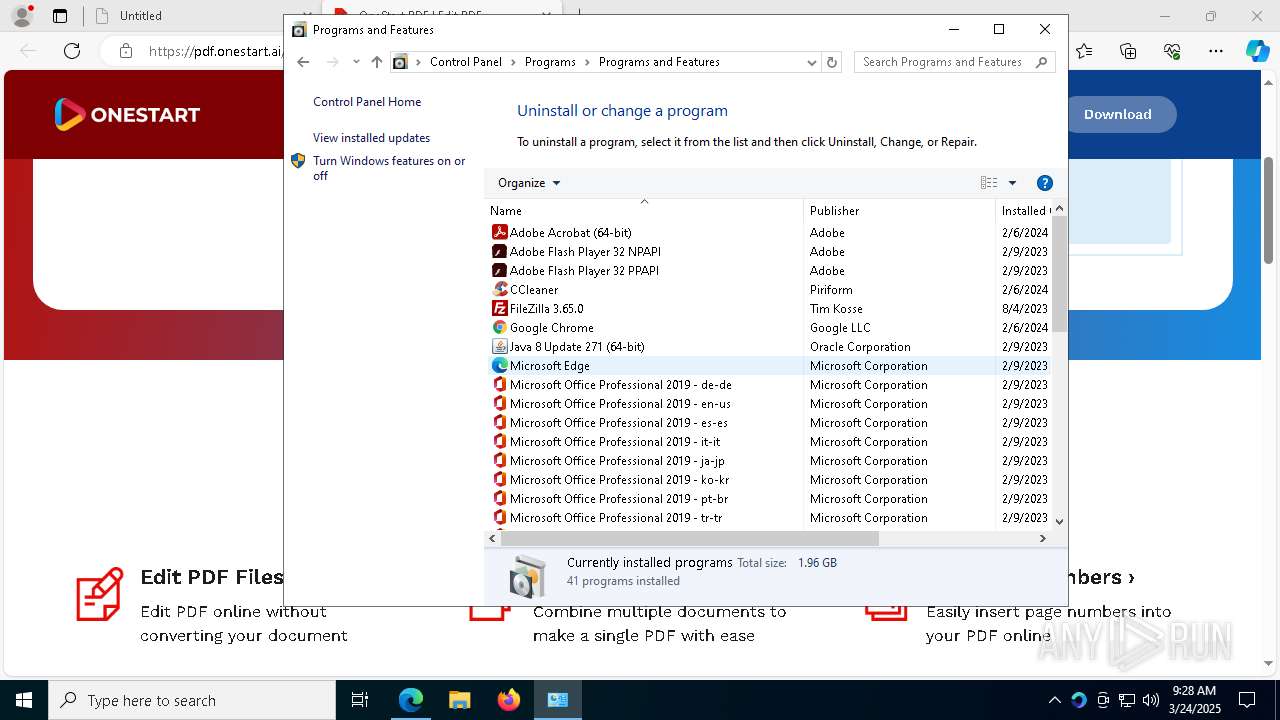Click the Oracle Corporation publisher cell
This screenshot has width=1280, height=720.
pyautogui.click(x=860, y=346)
